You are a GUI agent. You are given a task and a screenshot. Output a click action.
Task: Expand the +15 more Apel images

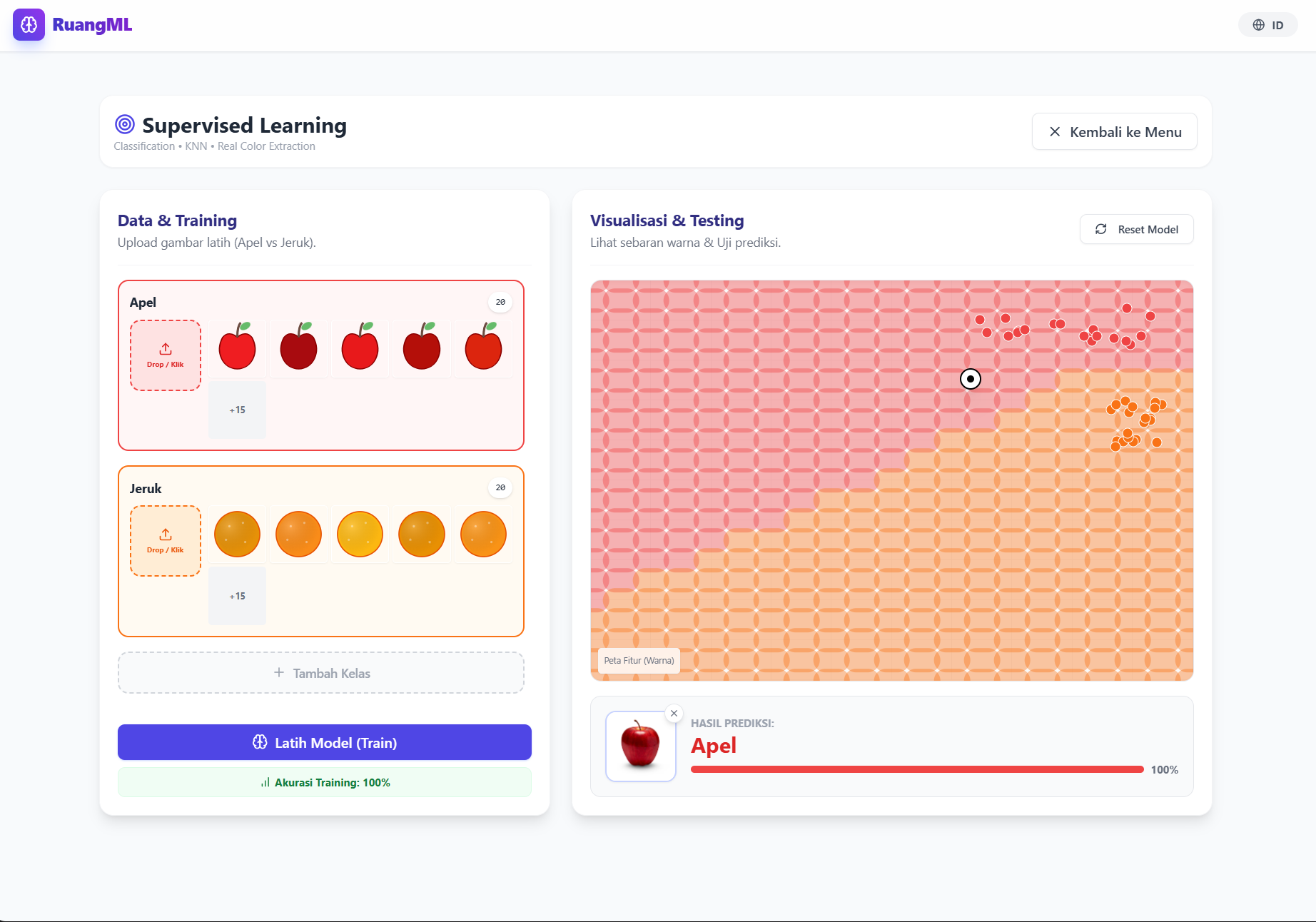click(237, 410)
